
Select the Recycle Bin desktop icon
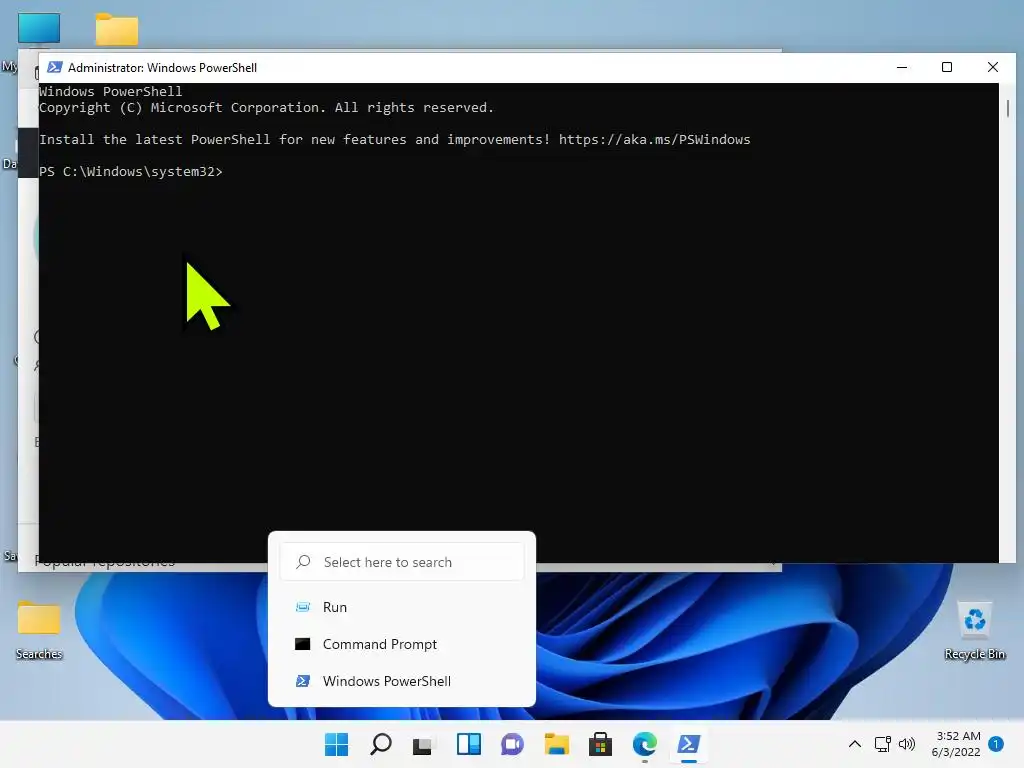(974, 630)
